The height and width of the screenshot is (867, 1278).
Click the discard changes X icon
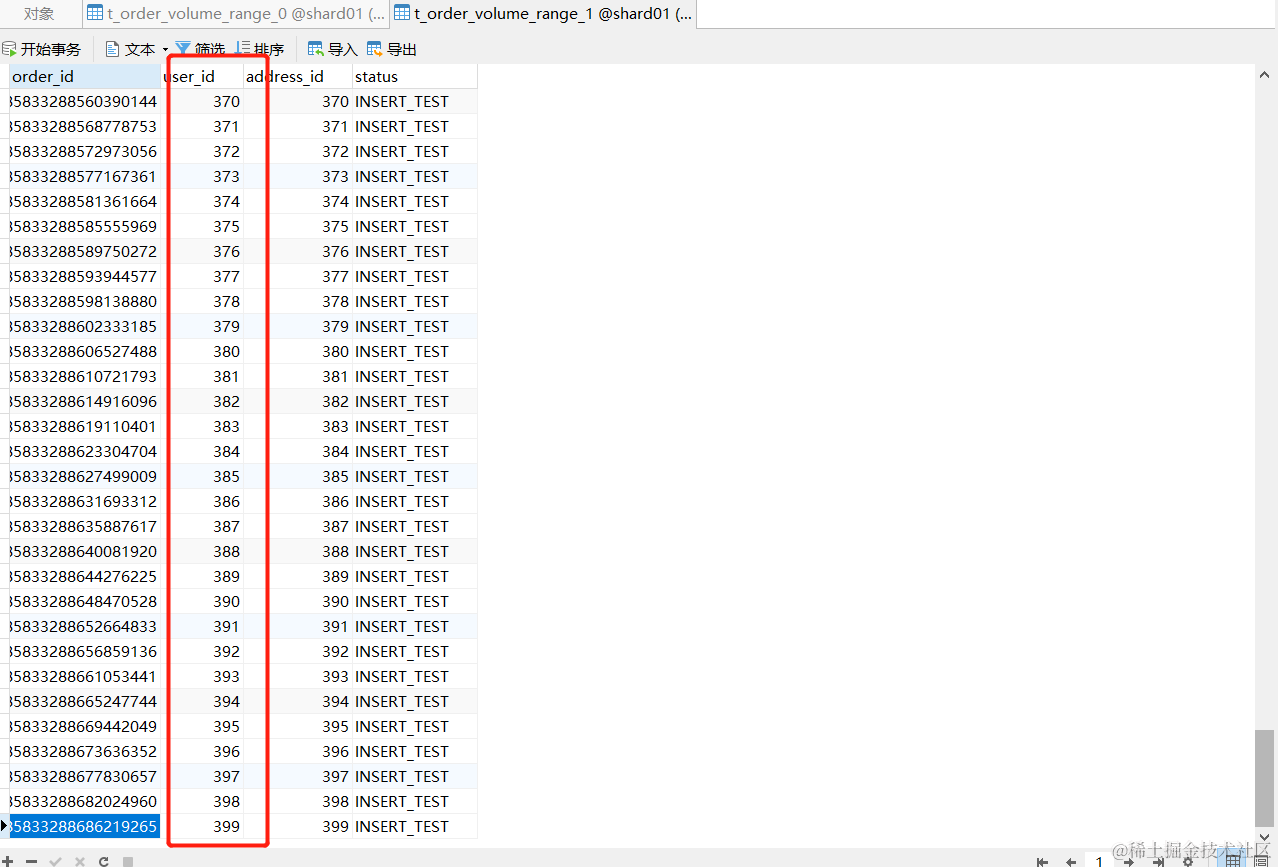(x=80, y=860)
